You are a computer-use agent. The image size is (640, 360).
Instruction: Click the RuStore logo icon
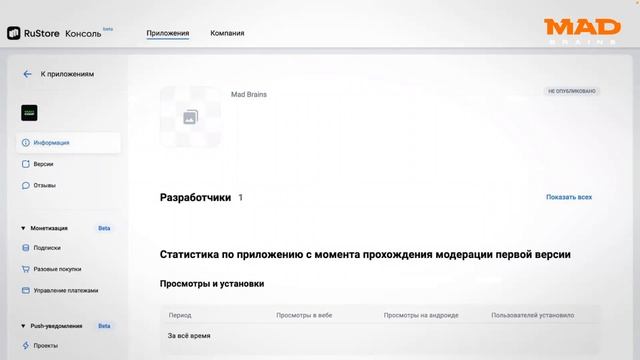(13, 33)
